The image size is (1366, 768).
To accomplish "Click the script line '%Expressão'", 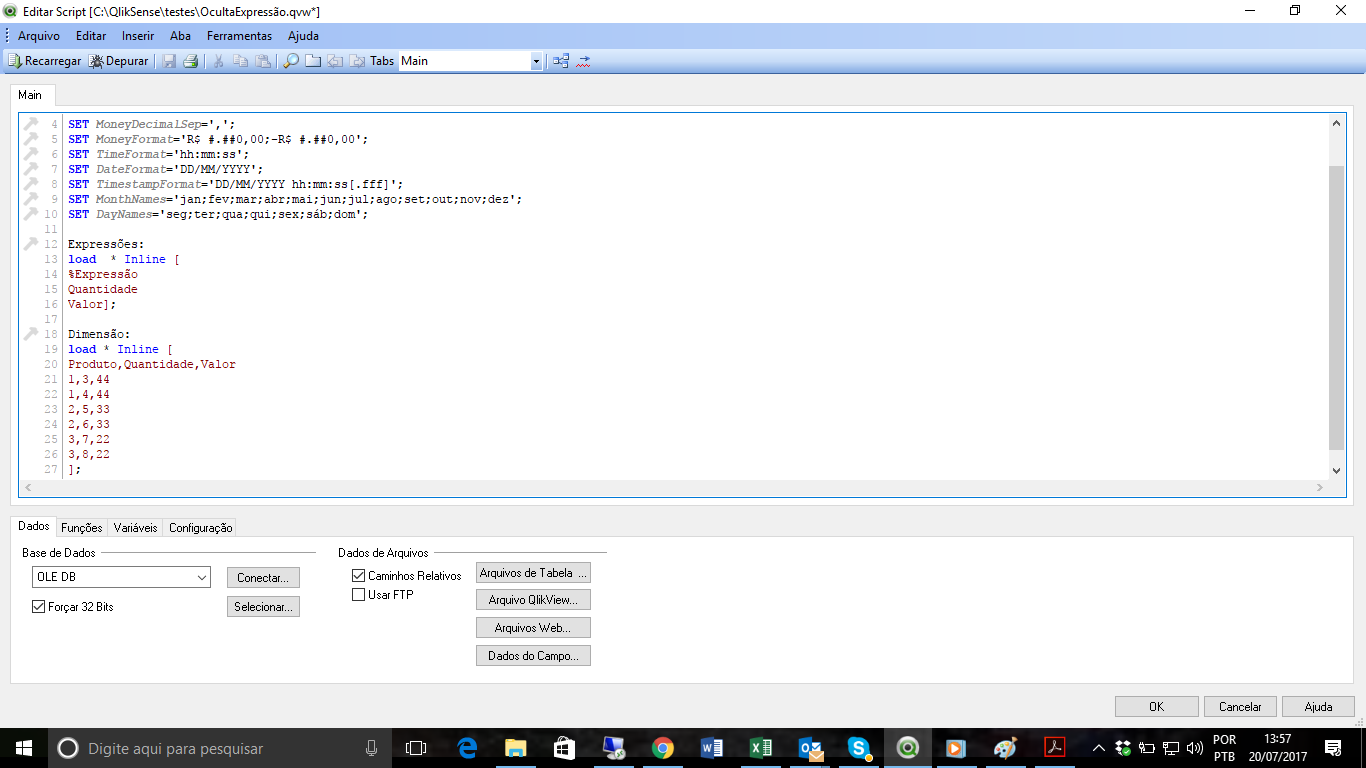I will [x=103, y=274].
